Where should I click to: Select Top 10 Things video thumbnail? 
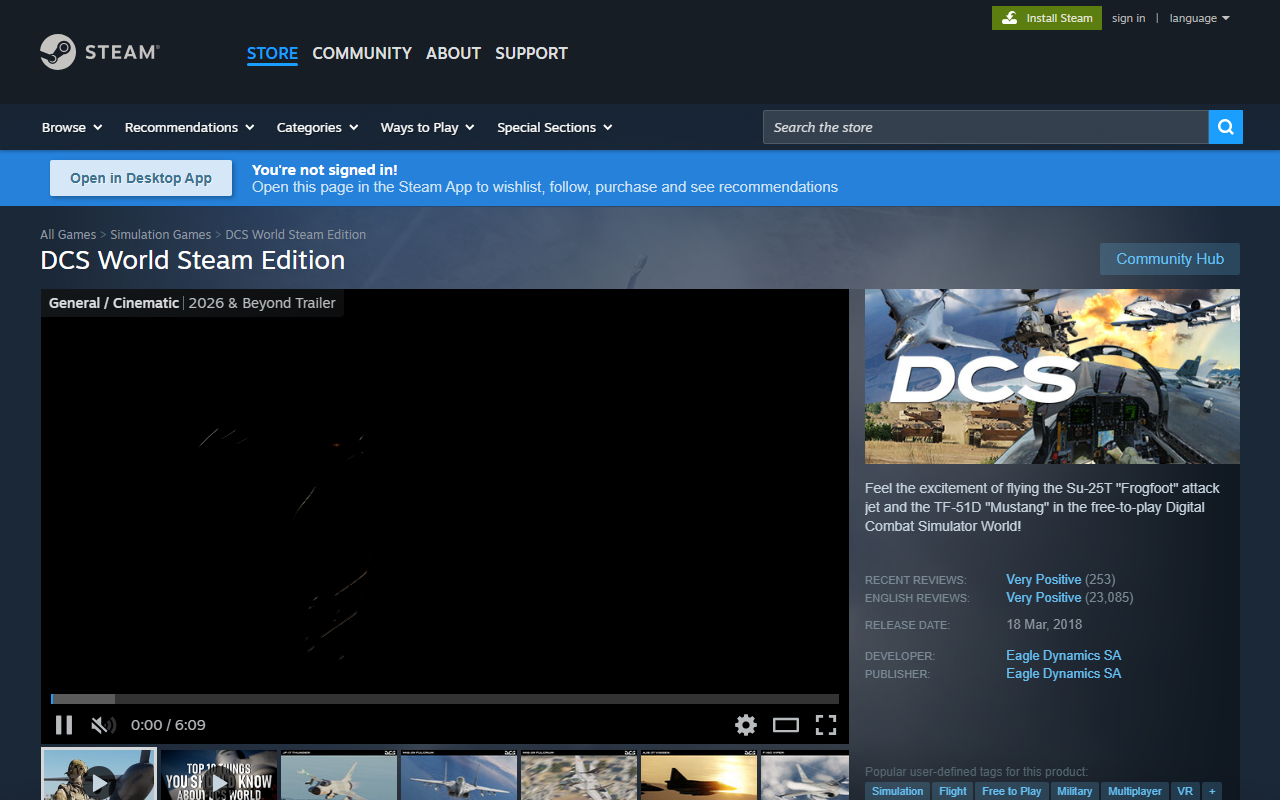pos(219,775)
